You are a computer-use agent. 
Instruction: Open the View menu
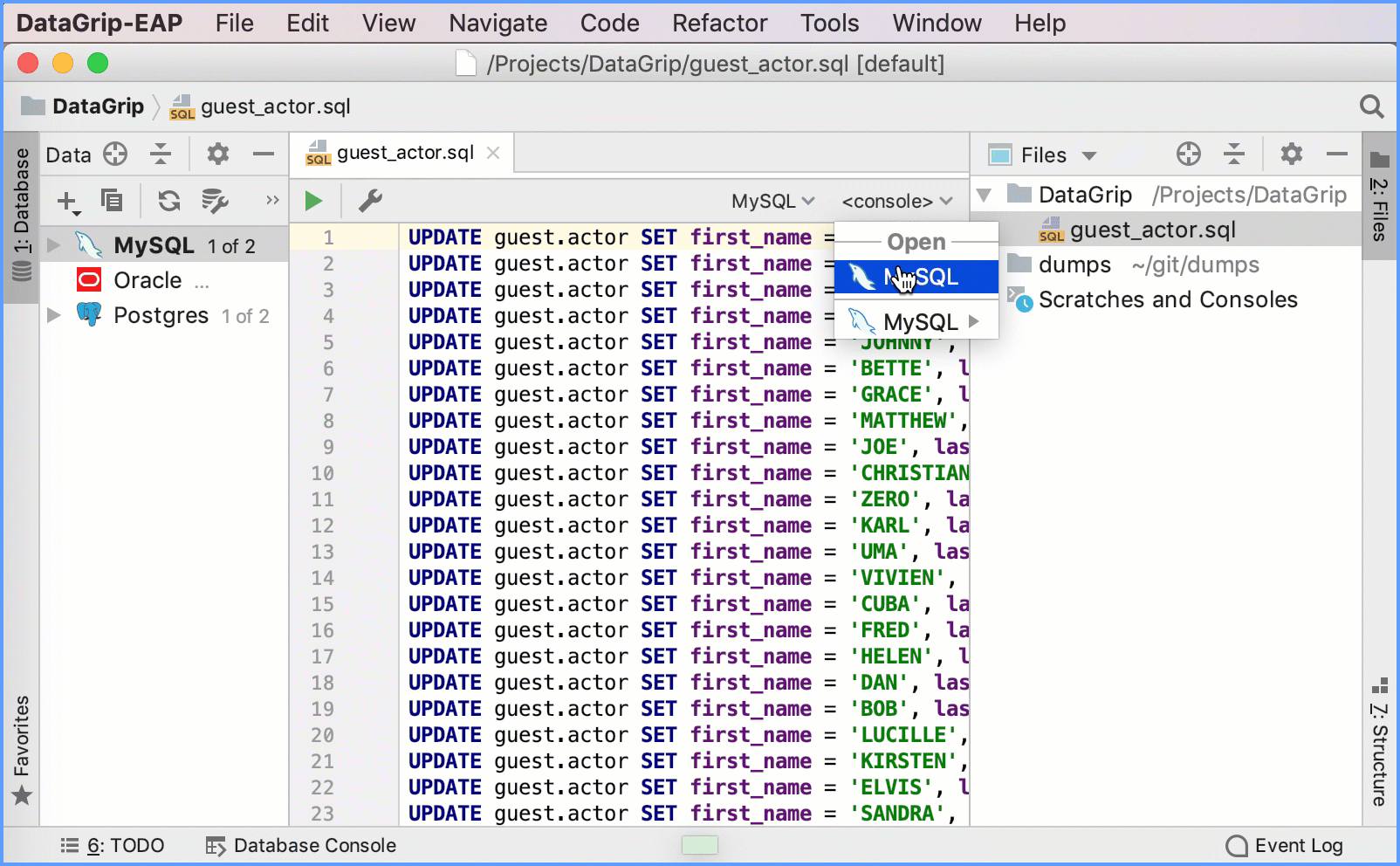click(388, 23)
